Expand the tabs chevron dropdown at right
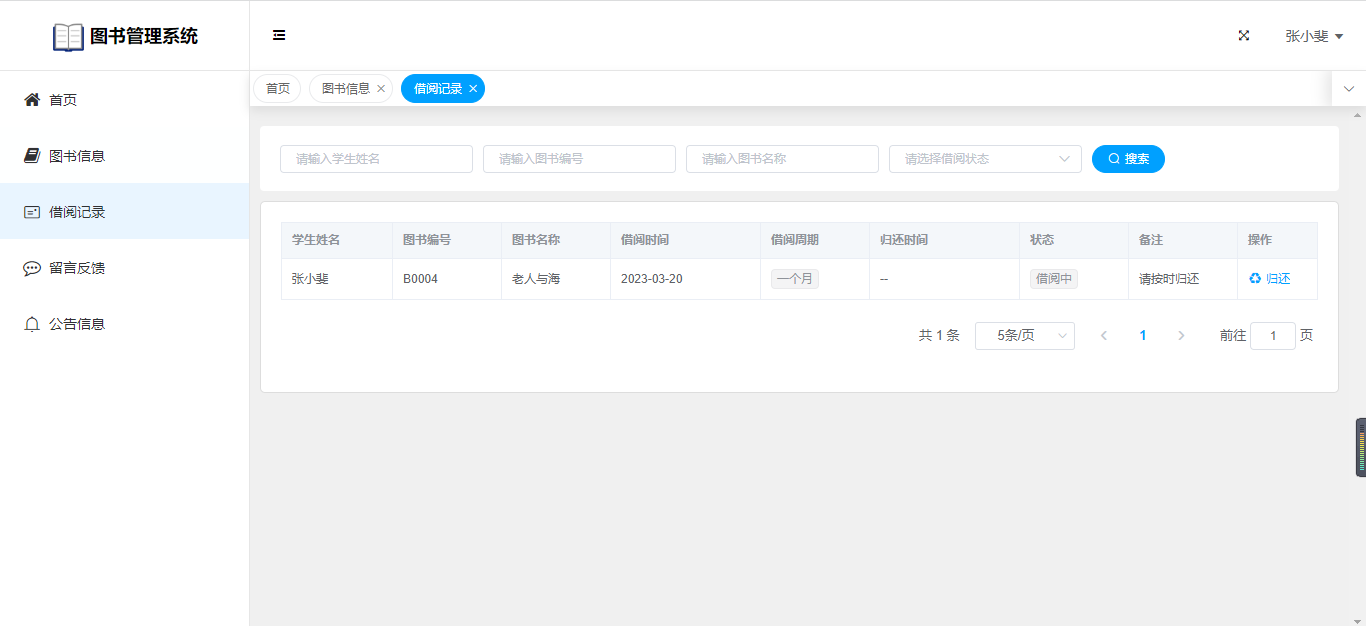 click(x=1348, y=89)
